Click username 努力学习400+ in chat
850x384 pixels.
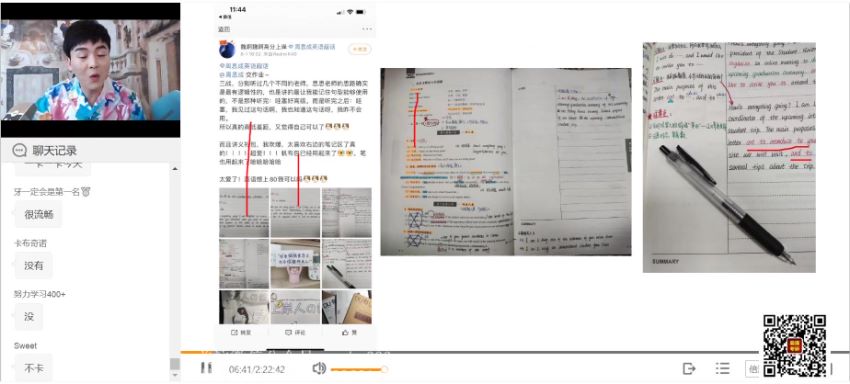point(40,294)
